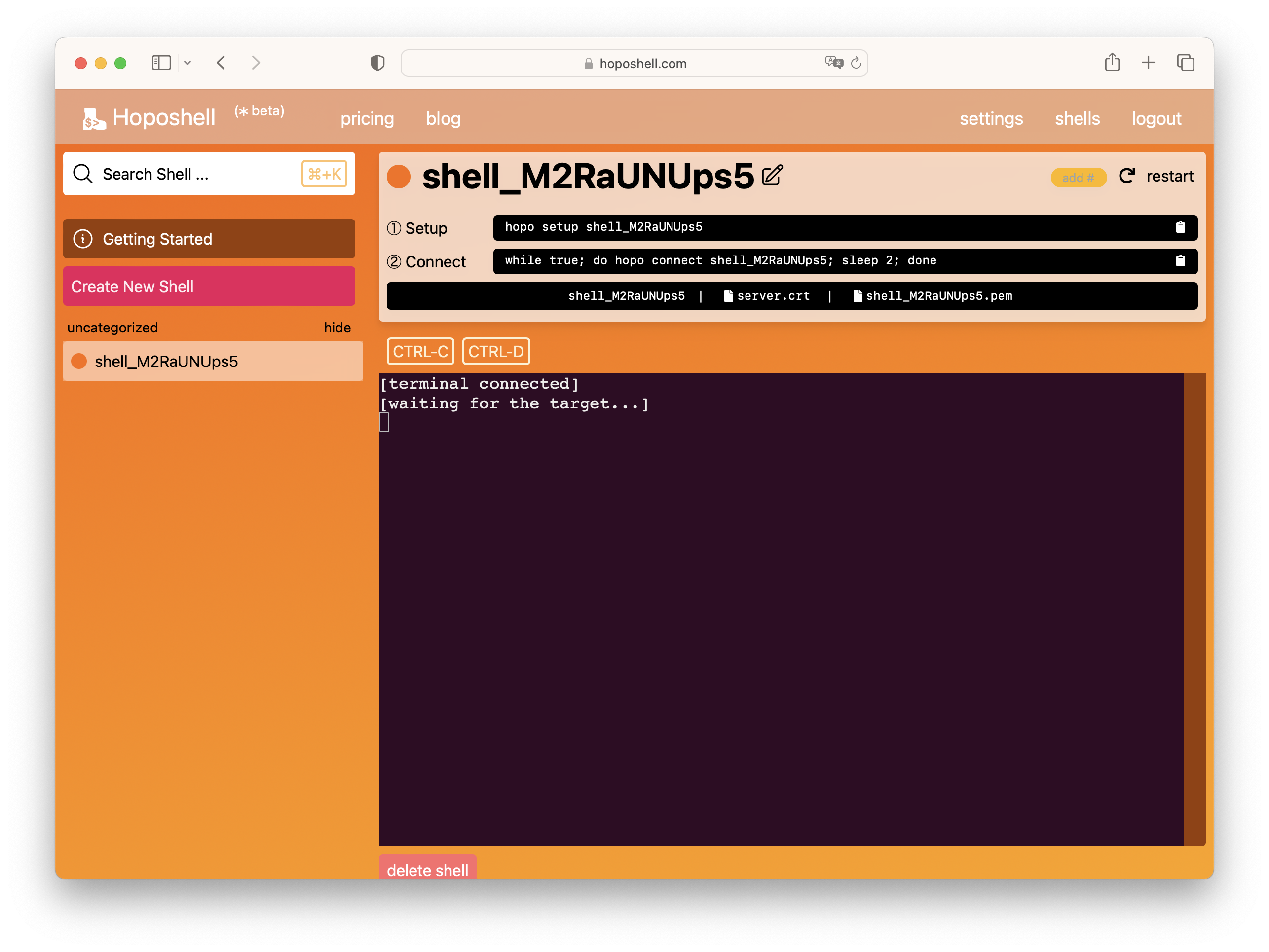The image size is (1269, 952).
Task: Click the Hoposhell logo icon
Action: (94, 119)
